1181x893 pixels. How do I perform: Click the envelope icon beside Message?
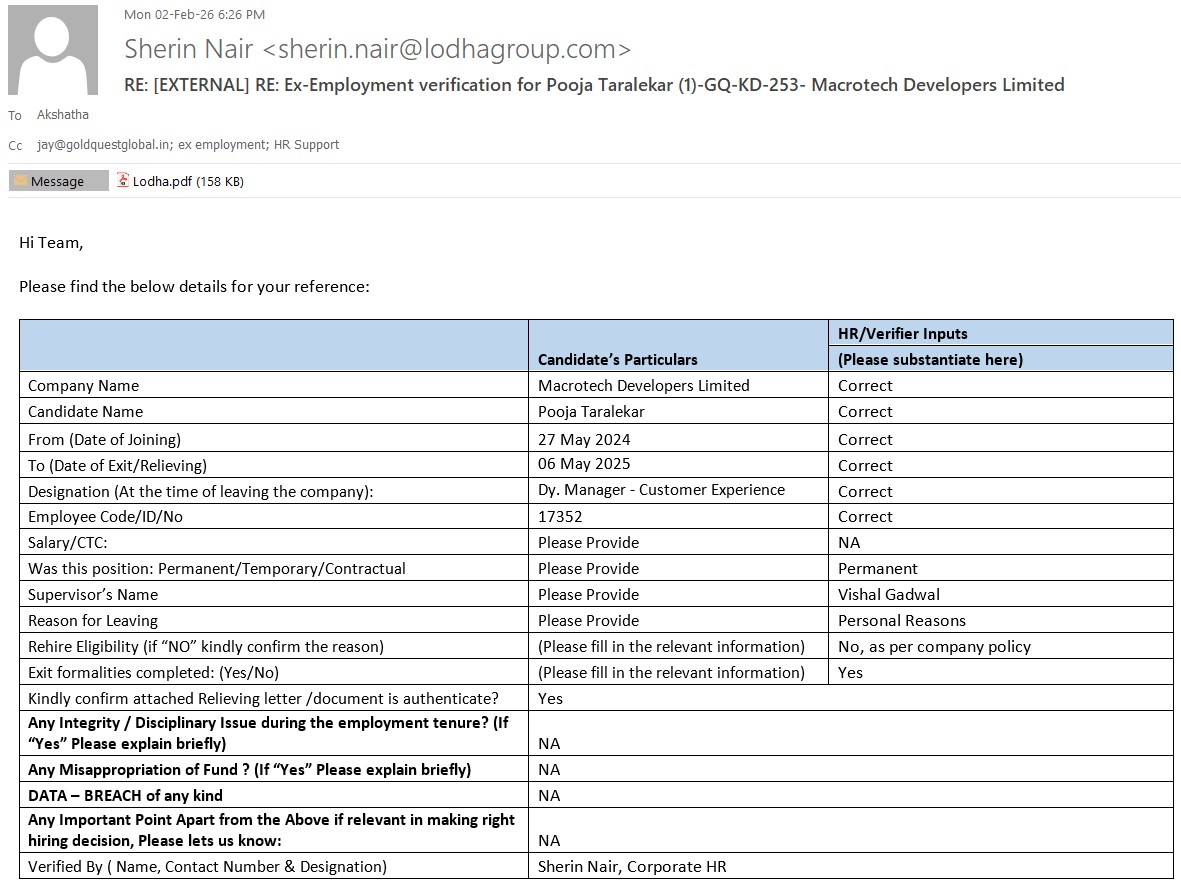pyautogui.click(x=20, y=181)
